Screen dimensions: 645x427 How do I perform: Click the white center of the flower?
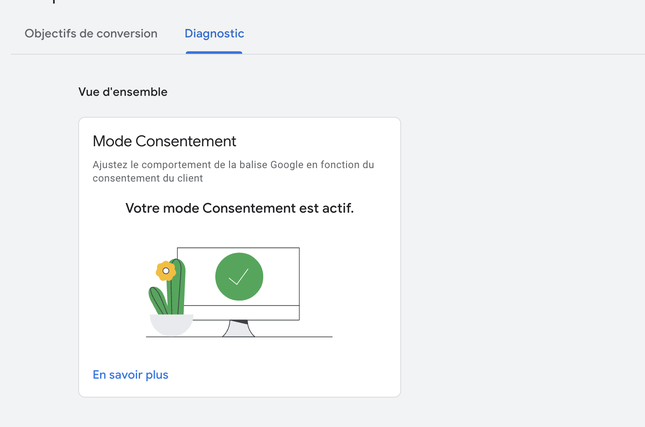166,270
